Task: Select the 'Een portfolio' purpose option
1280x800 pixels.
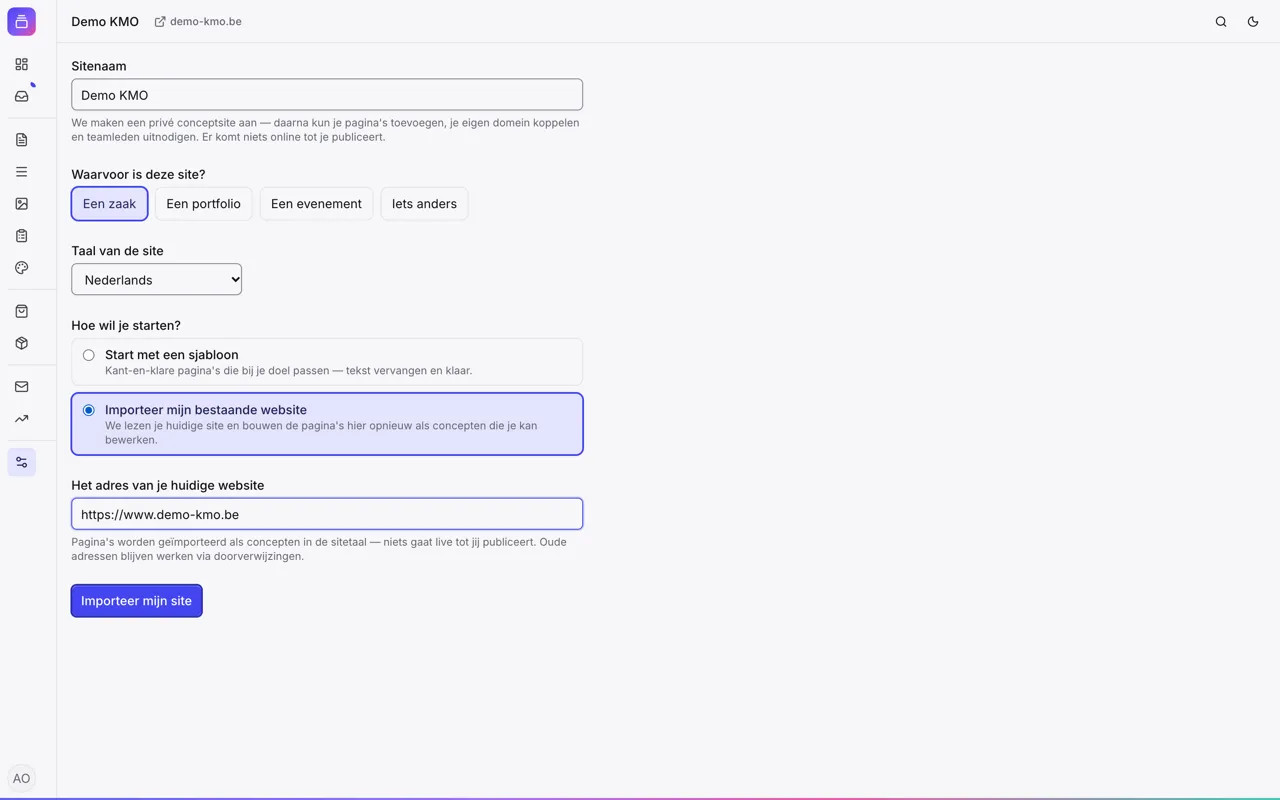Action: (203, 204)
